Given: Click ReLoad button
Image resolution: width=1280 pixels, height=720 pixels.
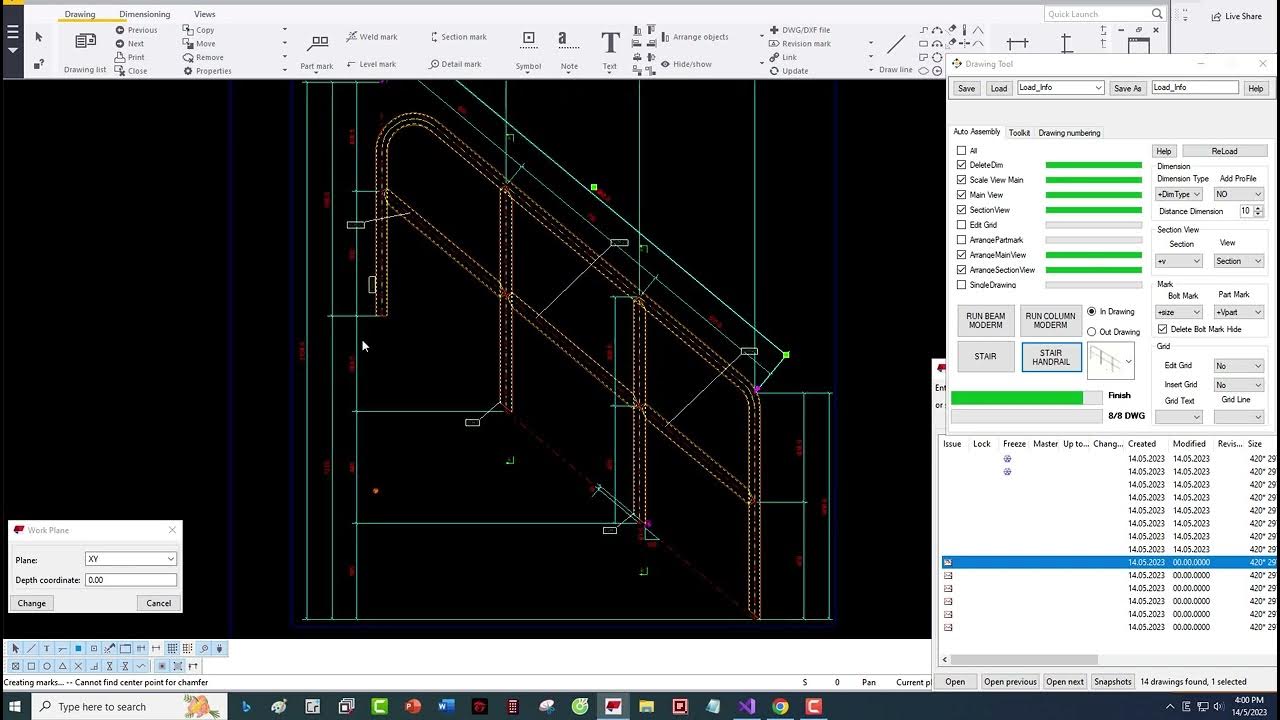Looking at the screenshot, I should (1224, 151).
